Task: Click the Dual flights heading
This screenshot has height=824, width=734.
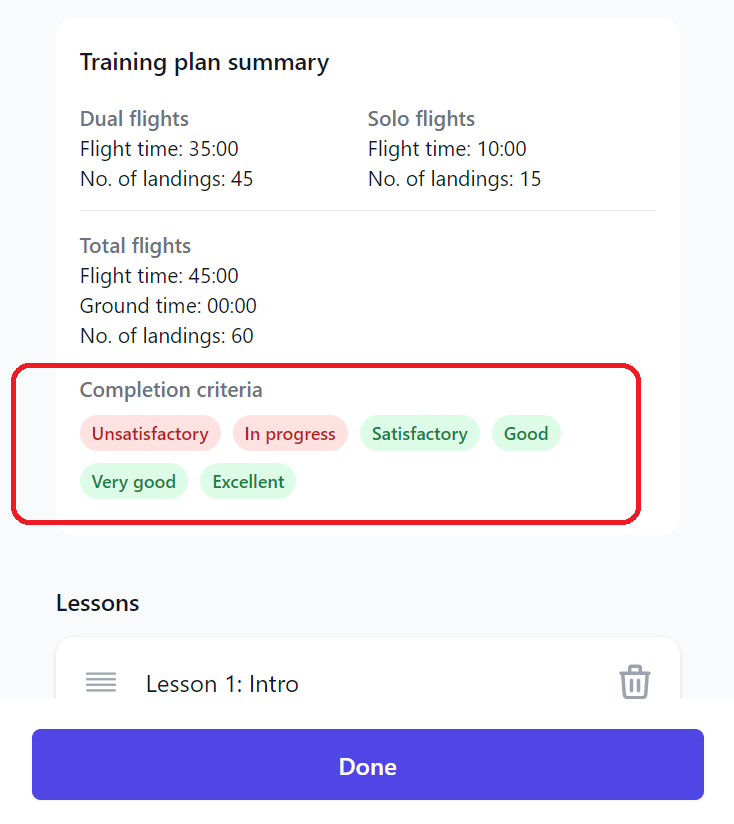Action: tap(135, 119)
